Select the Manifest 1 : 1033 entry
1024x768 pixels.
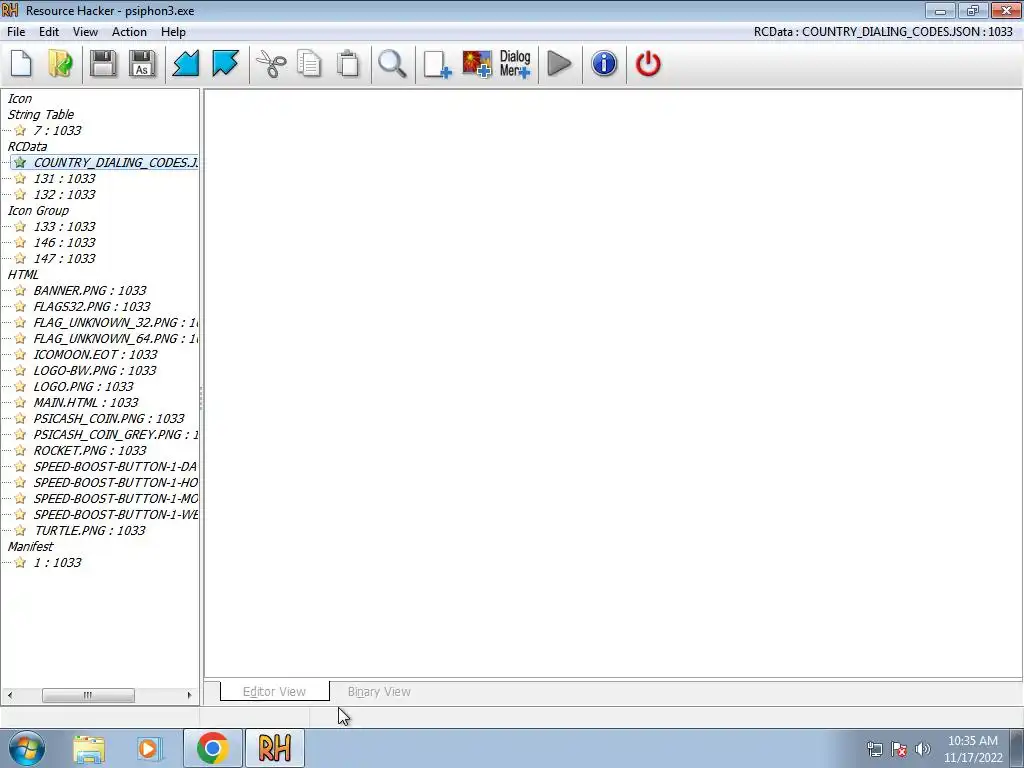57,562
